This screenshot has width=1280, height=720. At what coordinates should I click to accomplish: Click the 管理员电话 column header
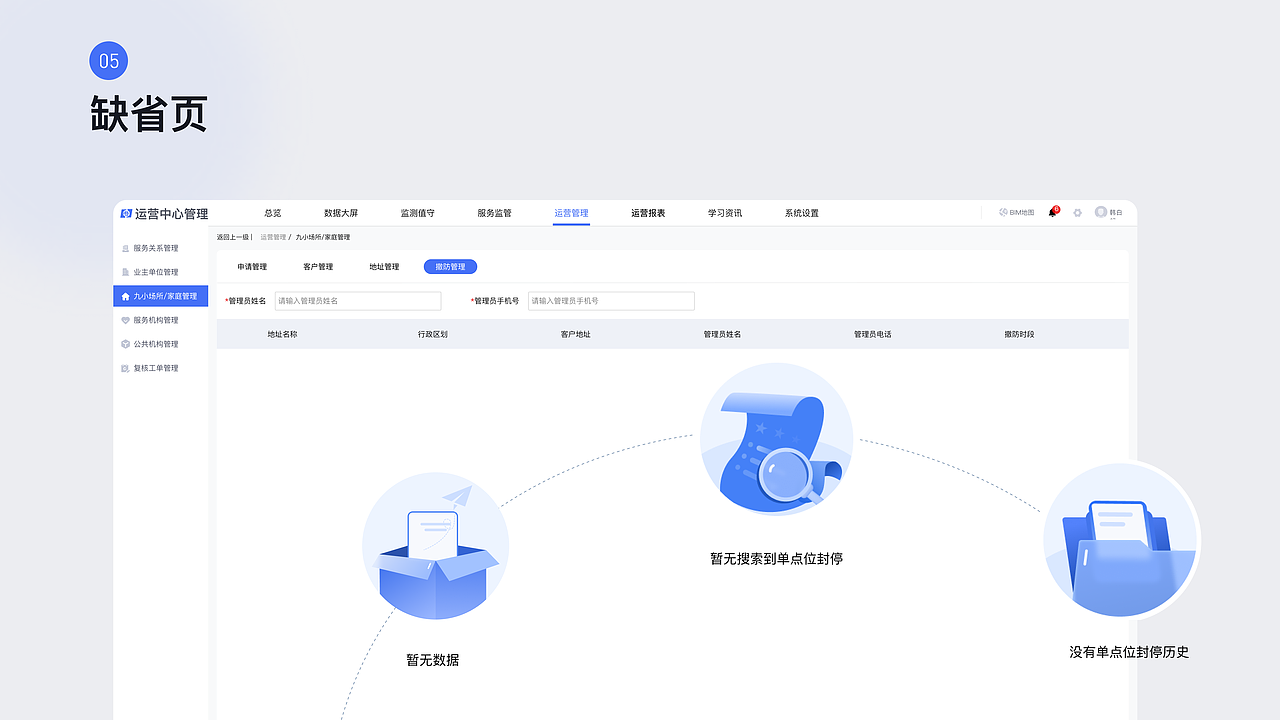[873, 334]
